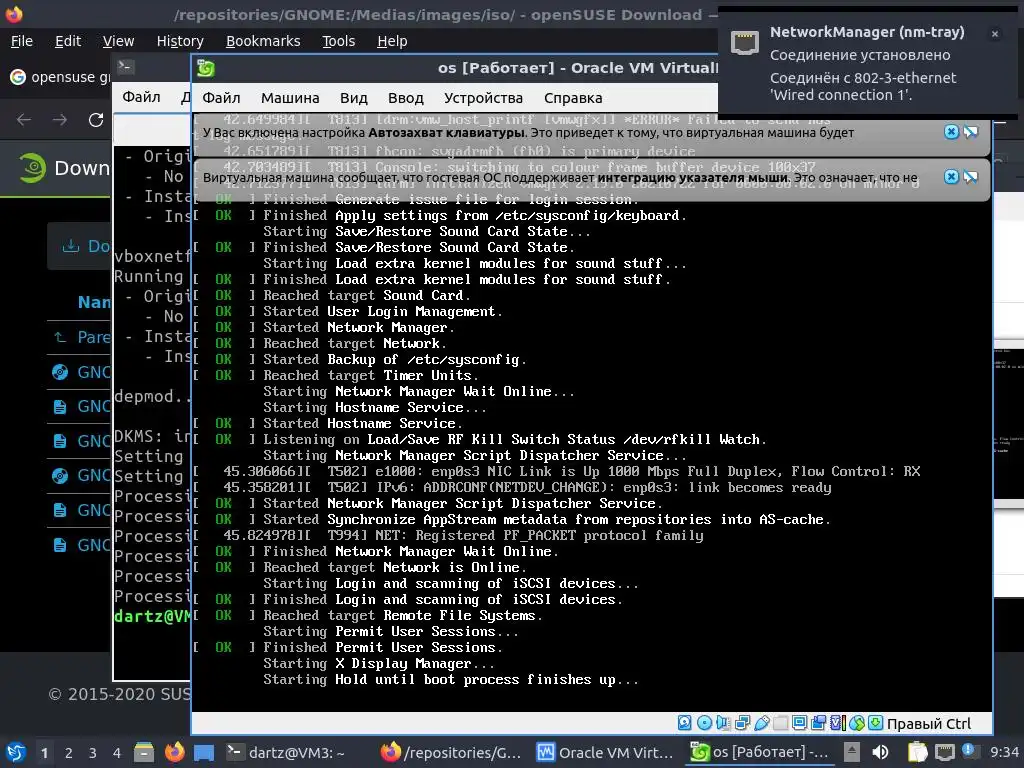Image resolution: width=1024 pixels, height=768 pixels.
Task: Click the Firefox forward arrow button
Action: (x=60, y=120)
